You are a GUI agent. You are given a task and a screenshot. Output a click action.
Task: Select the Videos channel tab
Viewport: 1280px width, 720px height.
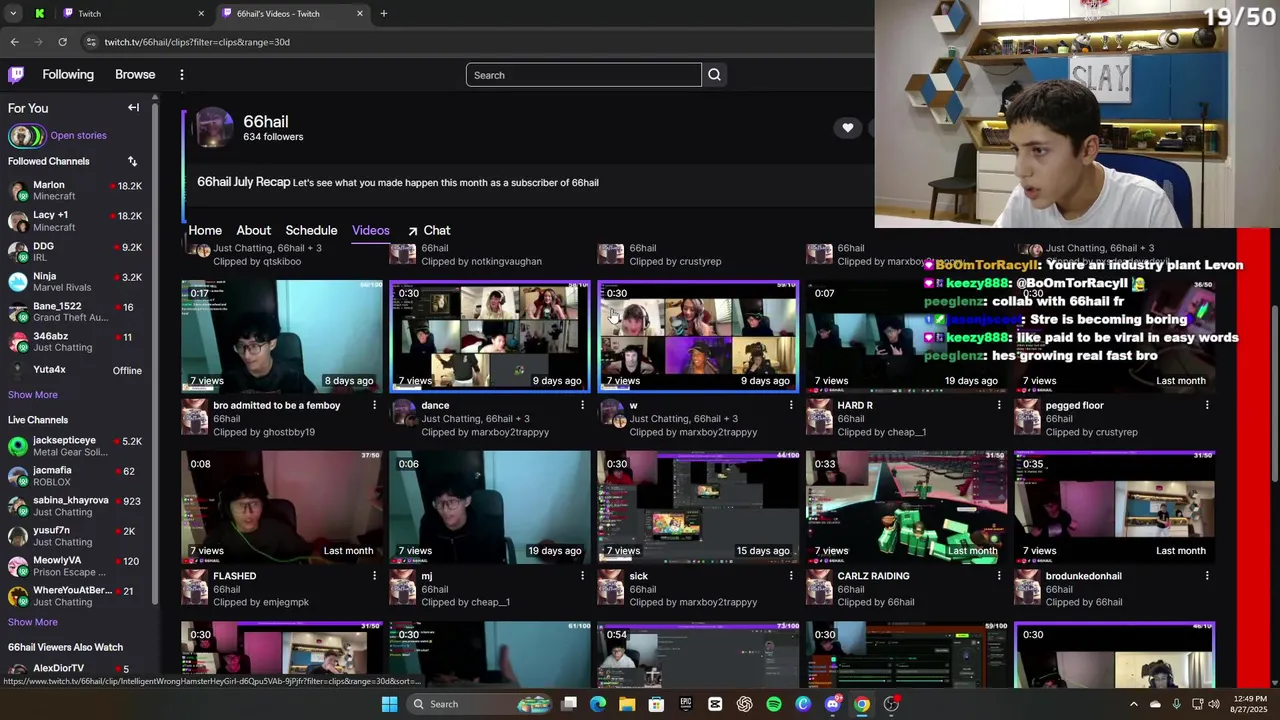point(370,230)
